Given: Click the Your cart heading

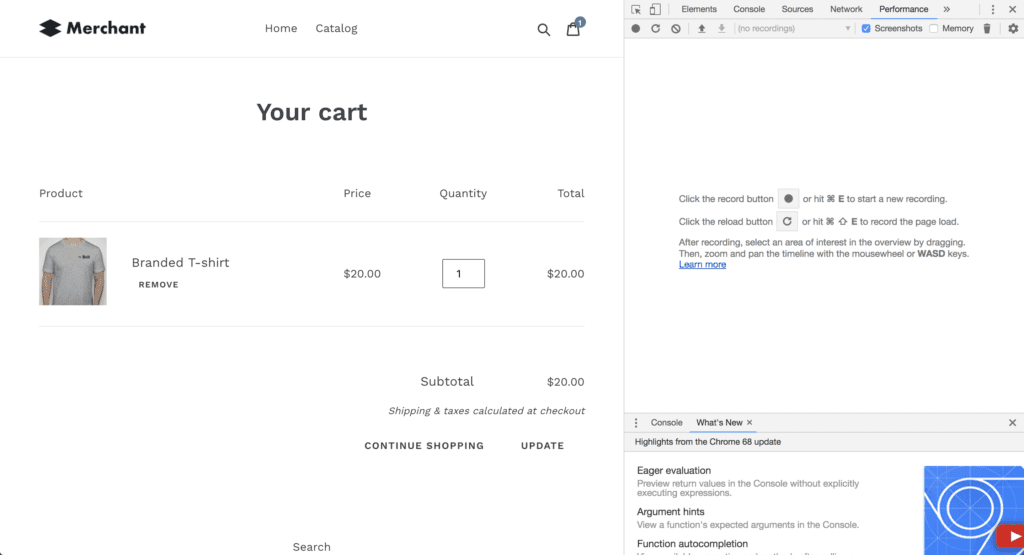Looking at the screenshot, I should tap(312, 112).
